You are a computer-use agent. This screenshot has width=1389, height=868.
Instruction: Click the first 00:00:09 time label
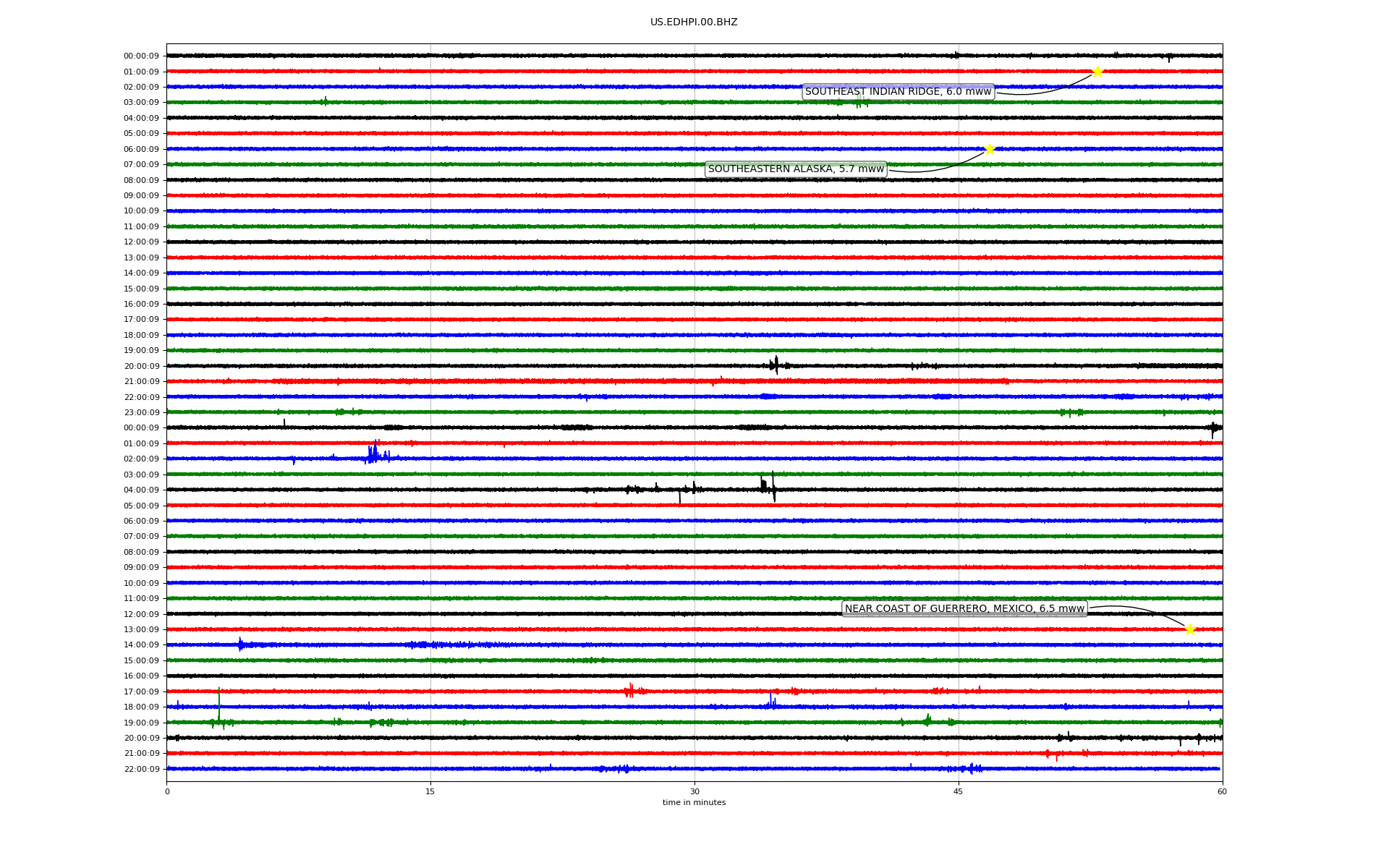(x=141, y=56)
